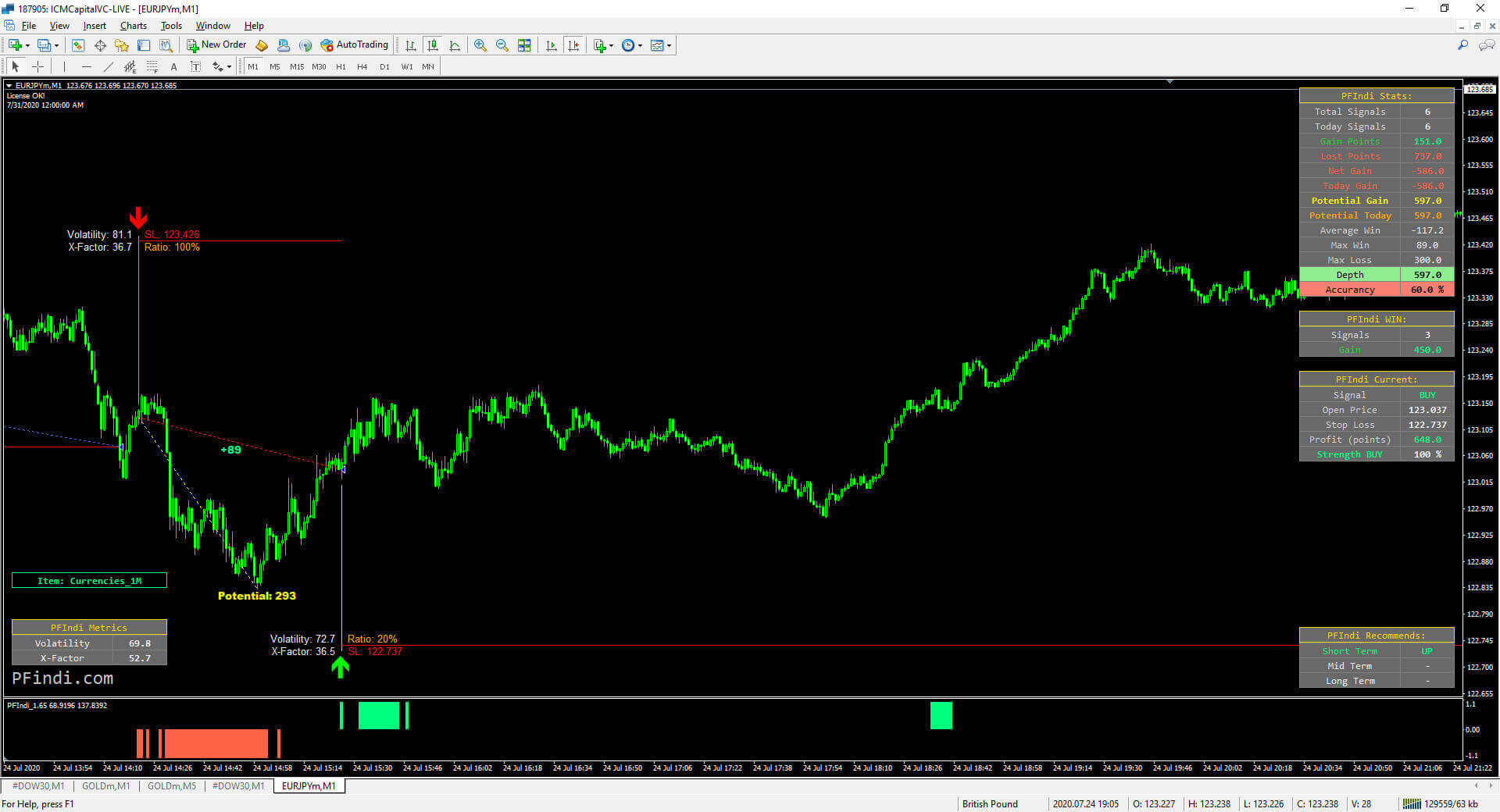
Task: Toggle the AutoTrading button
Action: (354, 45)
